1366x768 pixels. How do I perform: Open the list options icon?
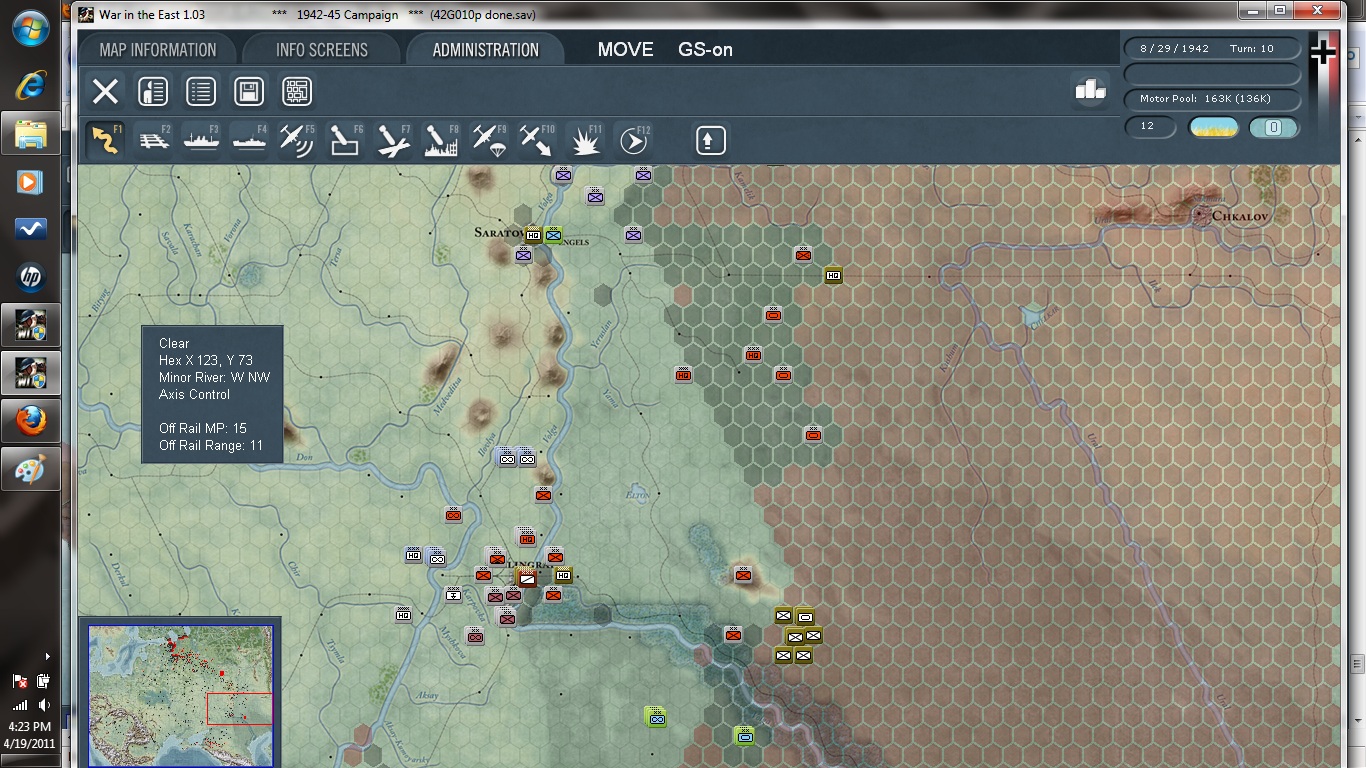tap(201, 92)
